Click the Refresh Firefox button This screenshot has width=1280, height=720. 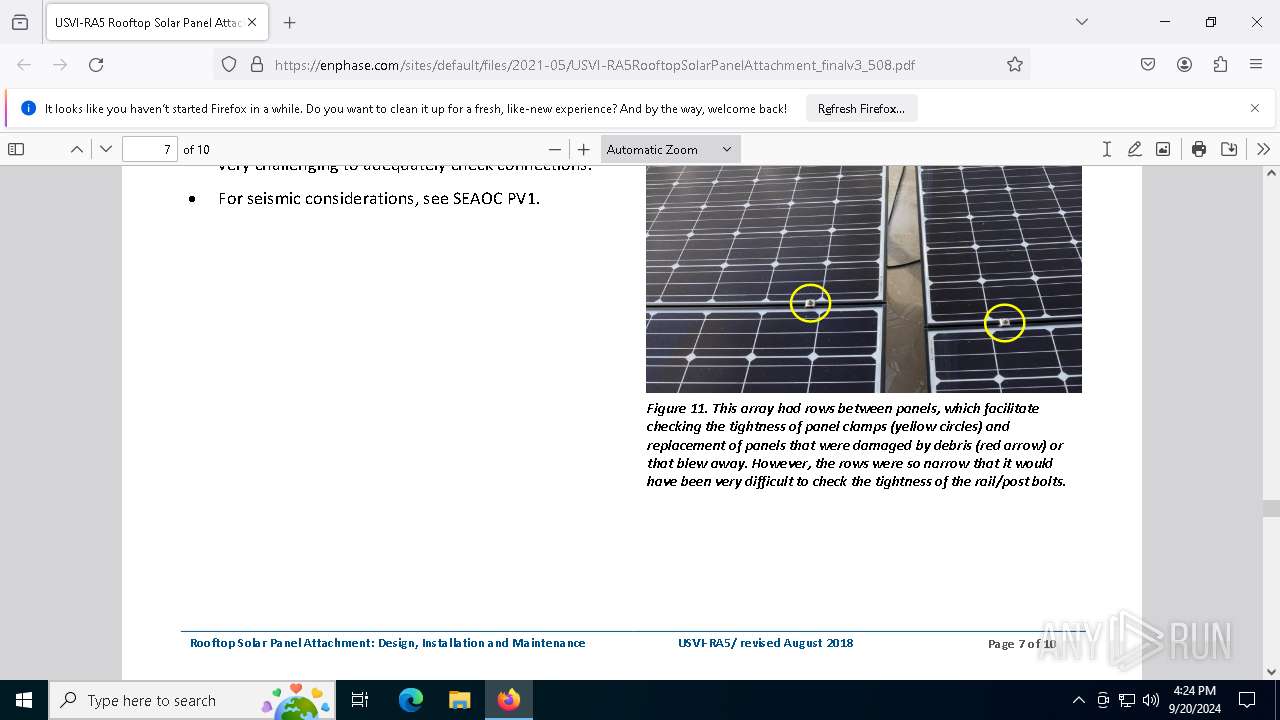point(861,108)
